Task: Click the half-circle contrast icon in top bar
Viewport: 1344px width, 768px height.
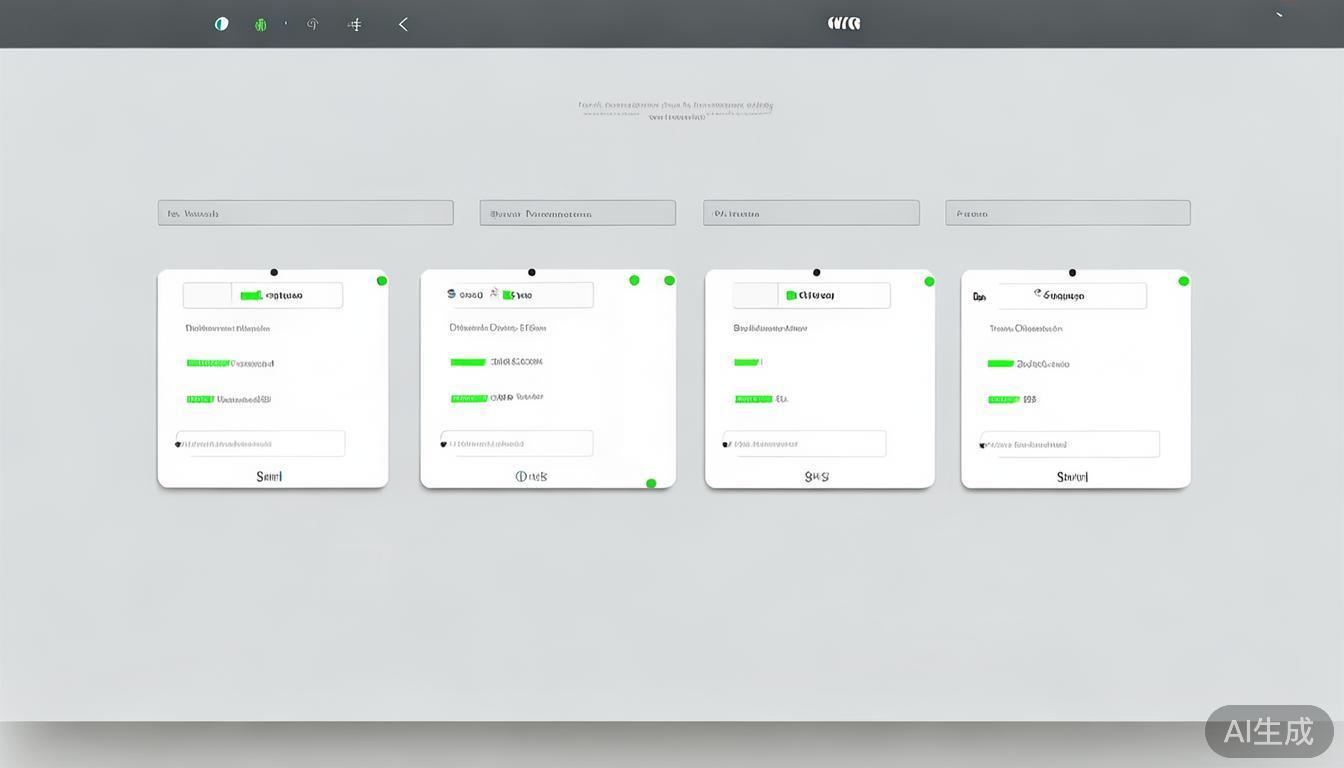Action: tap(222, 24)
